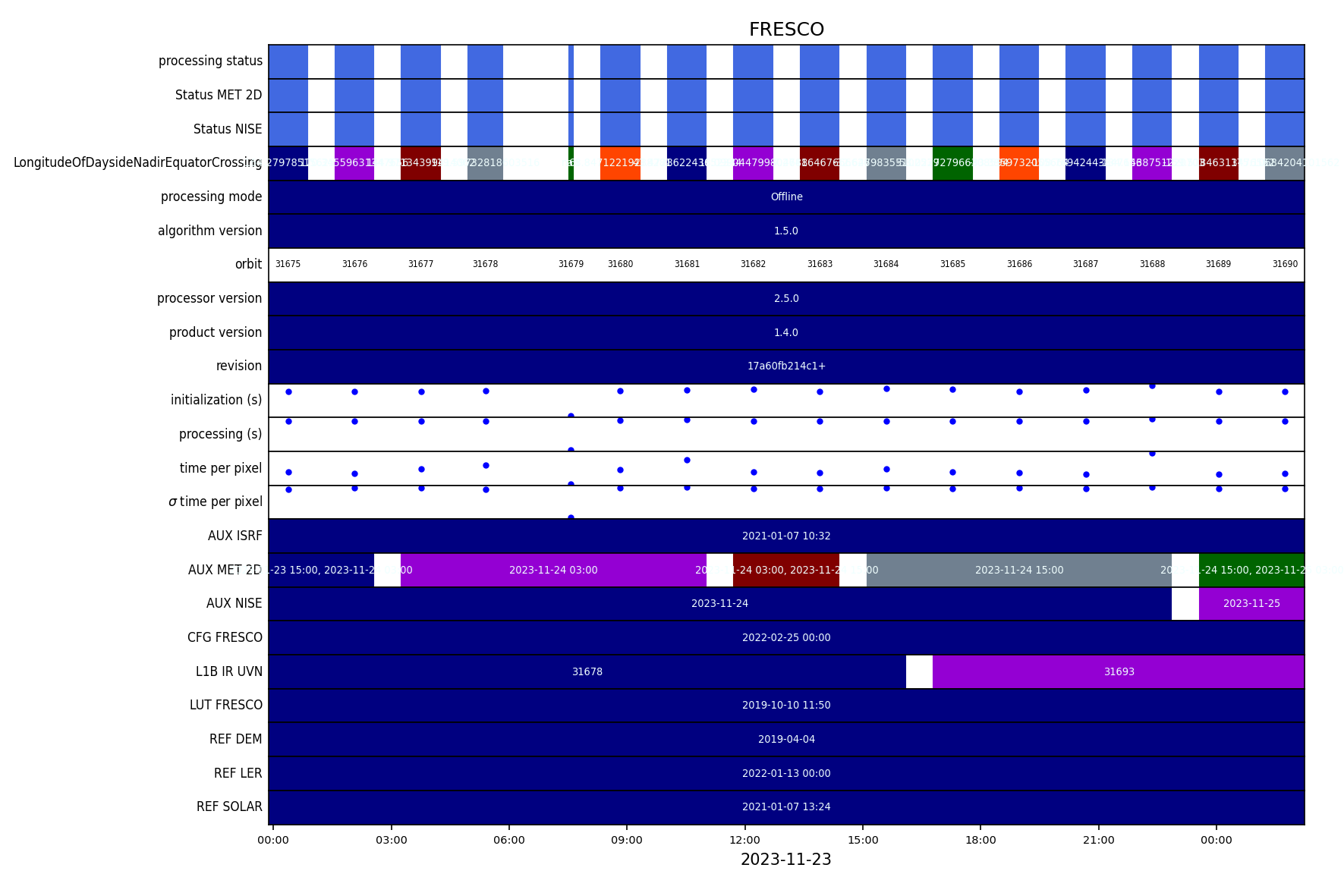Click the 'L1B IR UVN' row label

point(229,671)
